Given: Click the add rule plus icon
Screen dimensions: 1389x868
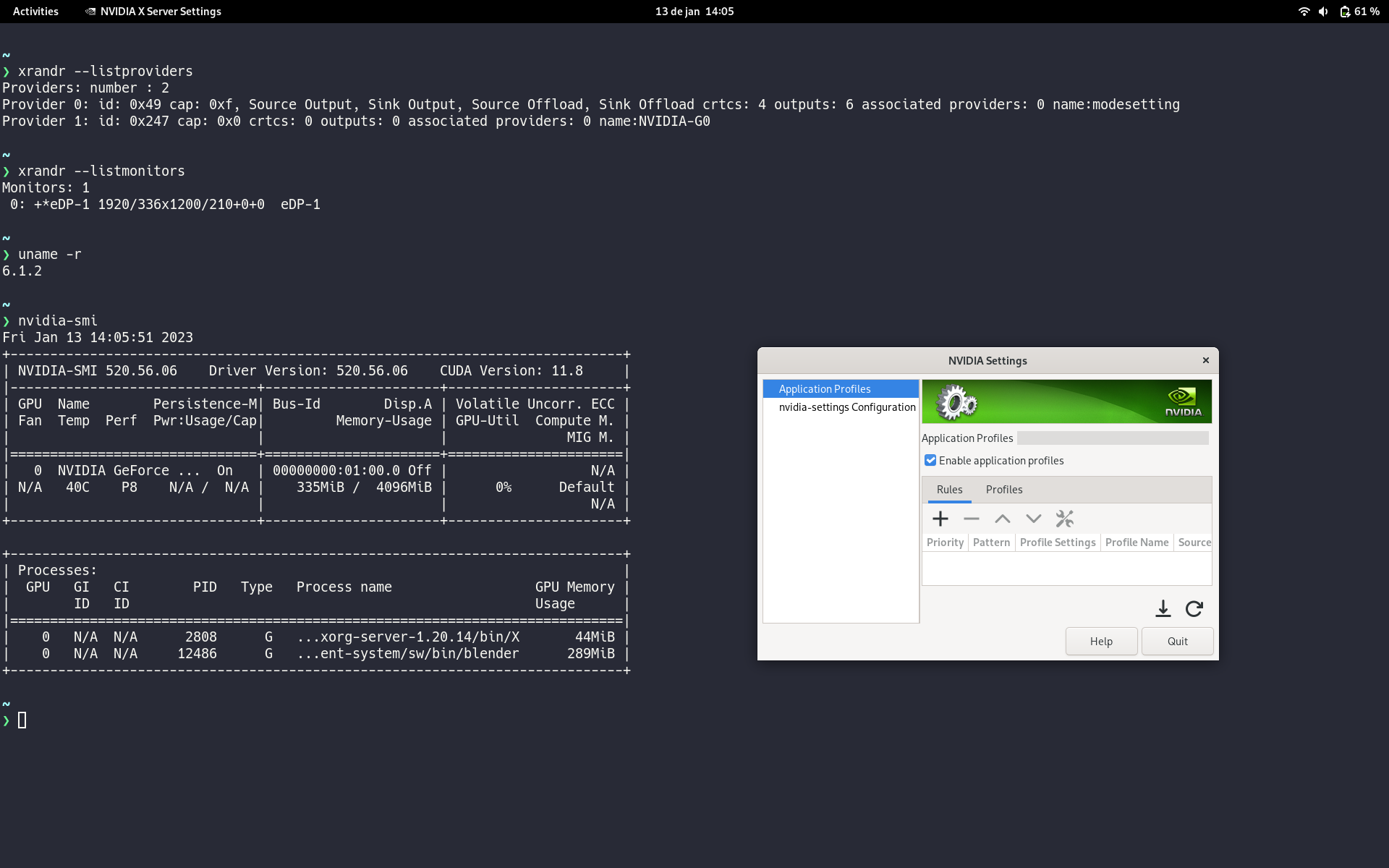Looking at the screenshot, I should 940,519.
